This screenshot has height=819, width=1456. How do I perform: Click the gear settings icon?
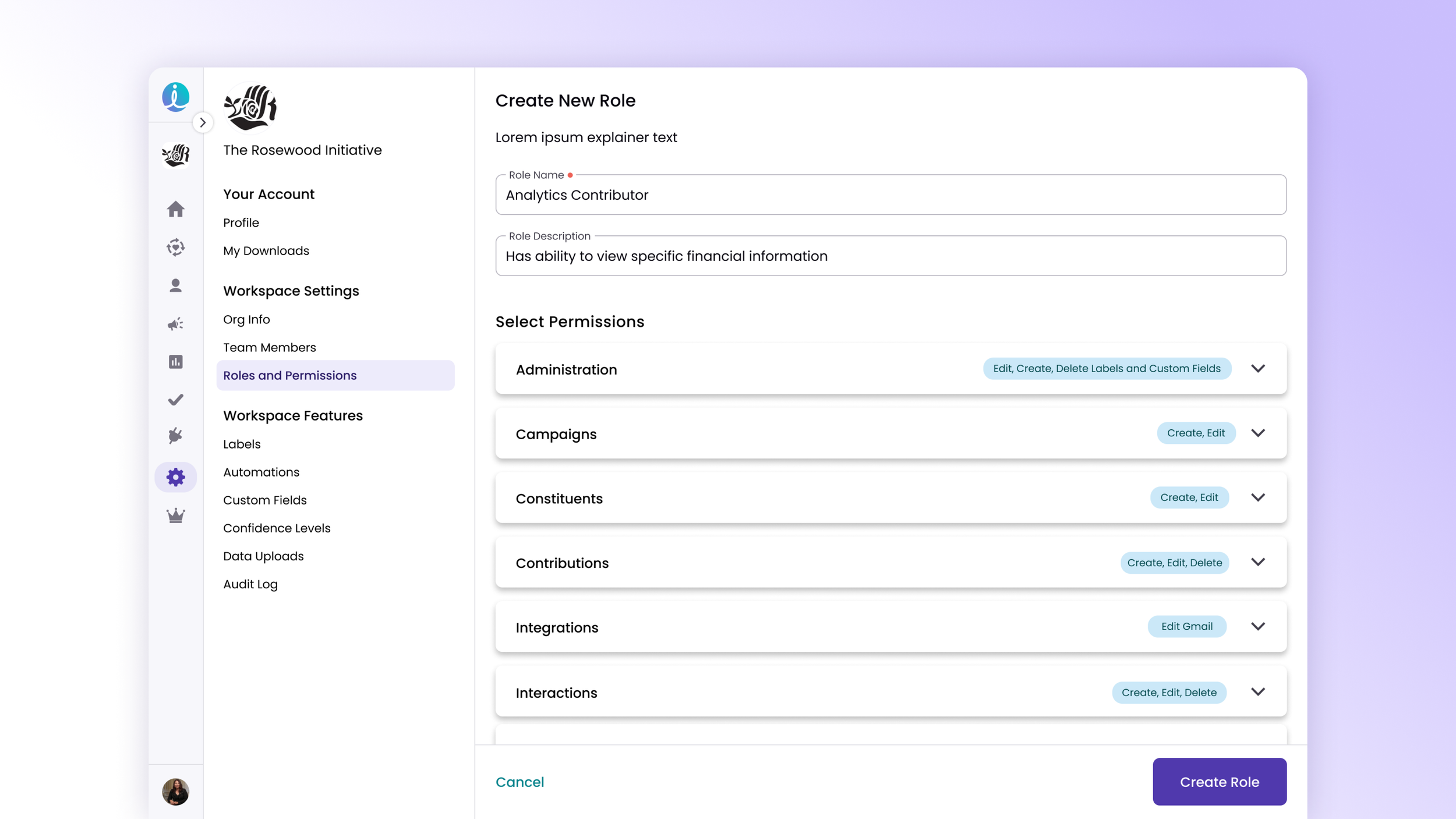(175, 477)
